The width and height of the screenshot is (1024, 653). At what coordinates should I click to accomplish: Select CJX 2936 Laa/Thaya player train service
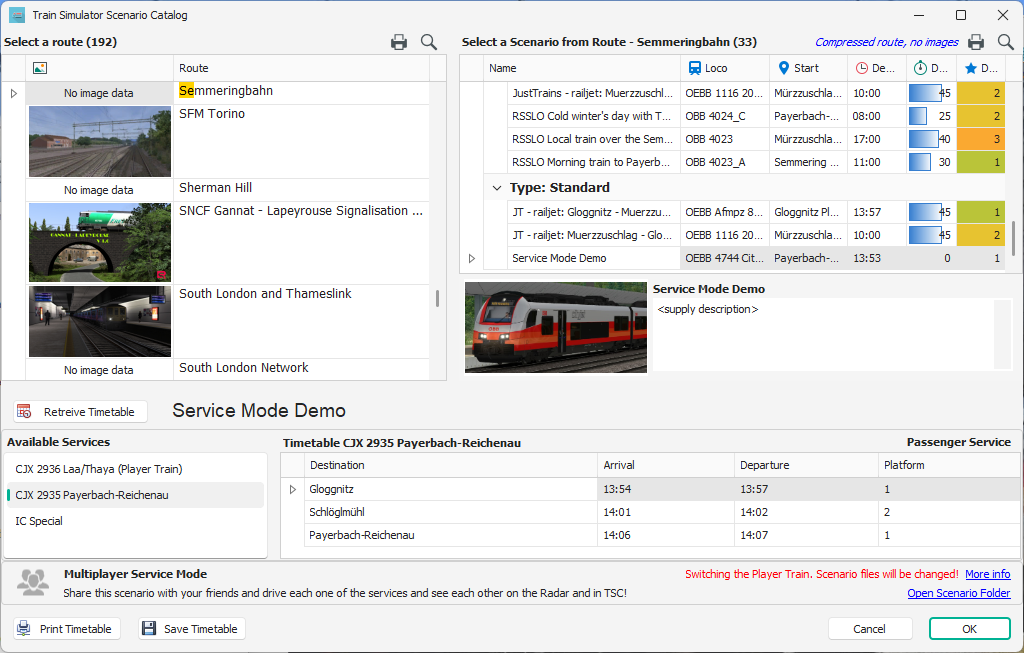[x=135, y=469]
